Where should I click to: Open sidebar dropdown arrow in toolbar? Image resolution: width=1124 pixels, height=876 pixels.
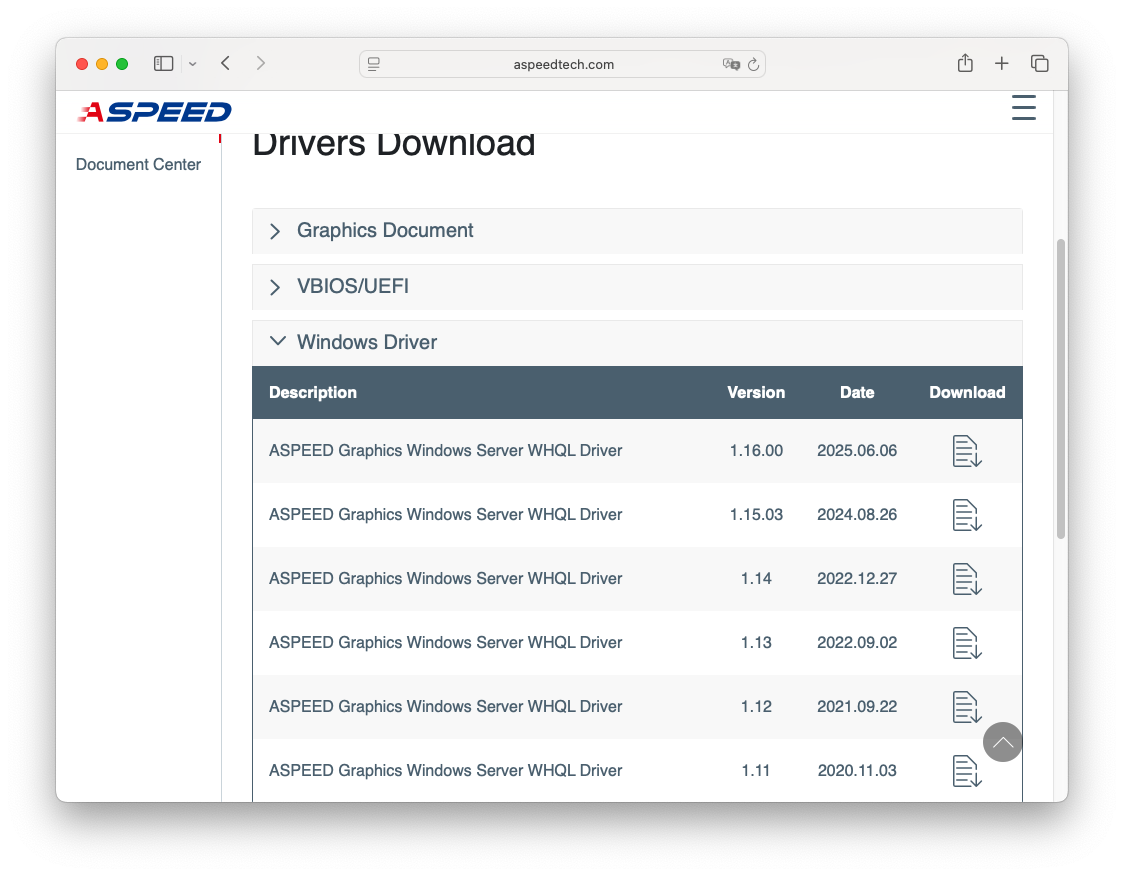click(x=192, y=64)
